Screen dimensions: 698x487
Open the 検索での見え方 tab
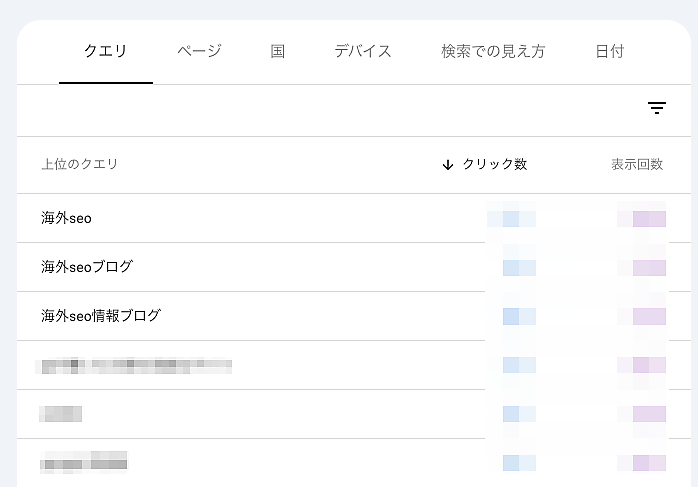click(493, 52)
